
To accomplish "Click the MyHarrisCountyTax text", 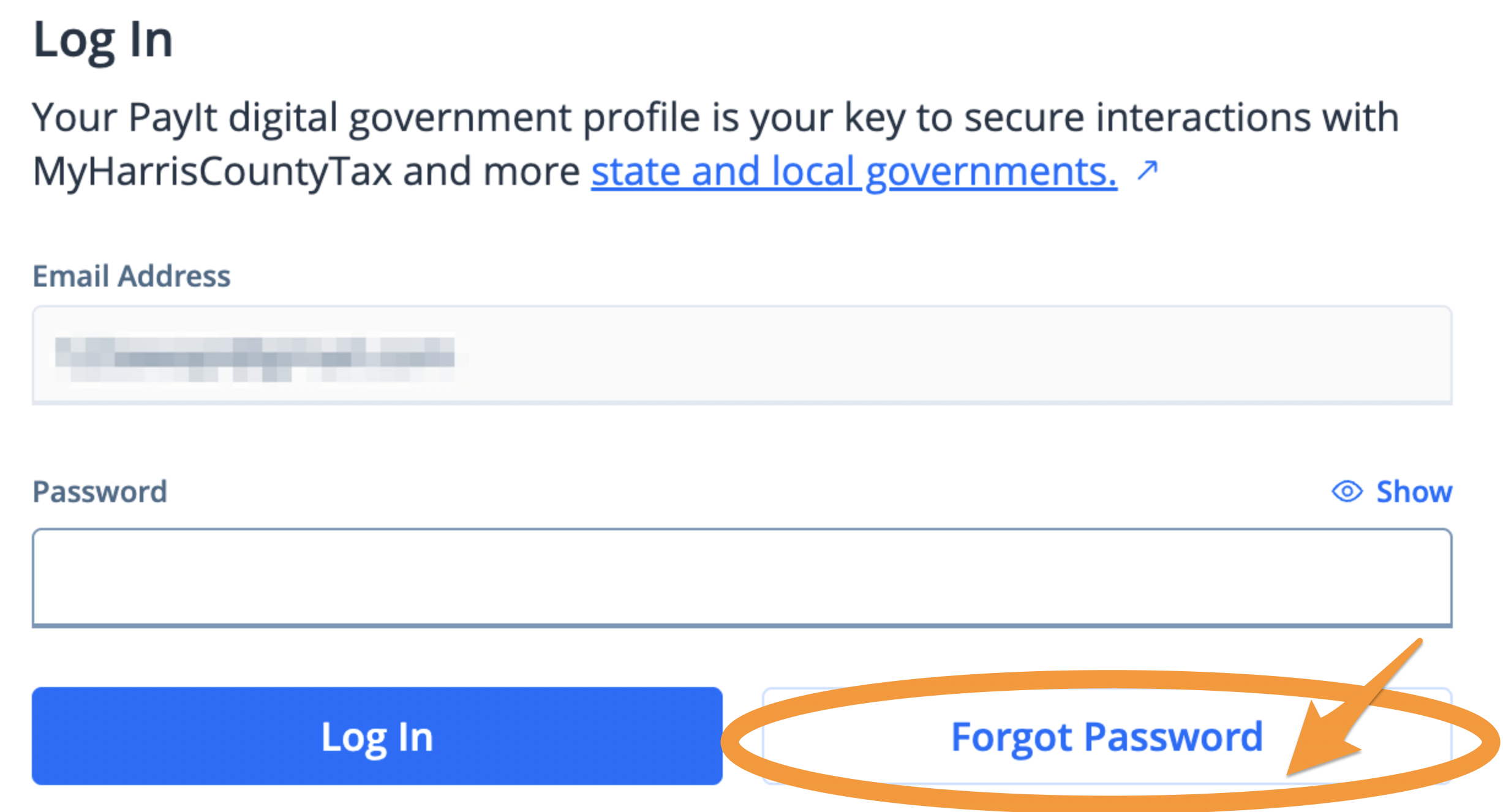I will tap(212, 171).
